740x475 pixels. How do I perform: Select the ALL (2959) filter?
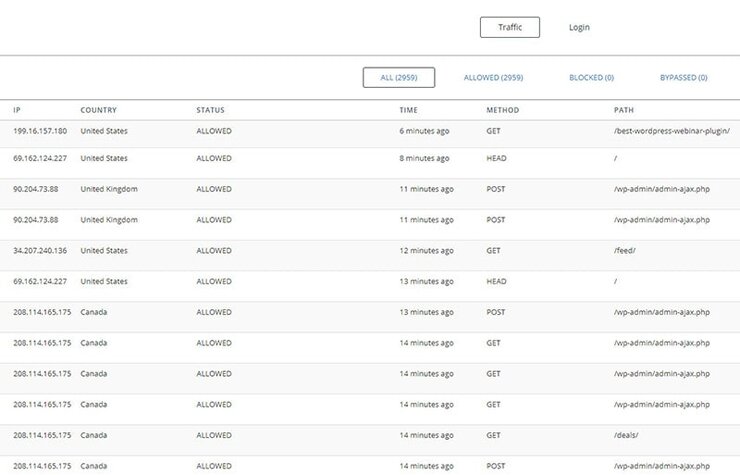click(399, 77)
